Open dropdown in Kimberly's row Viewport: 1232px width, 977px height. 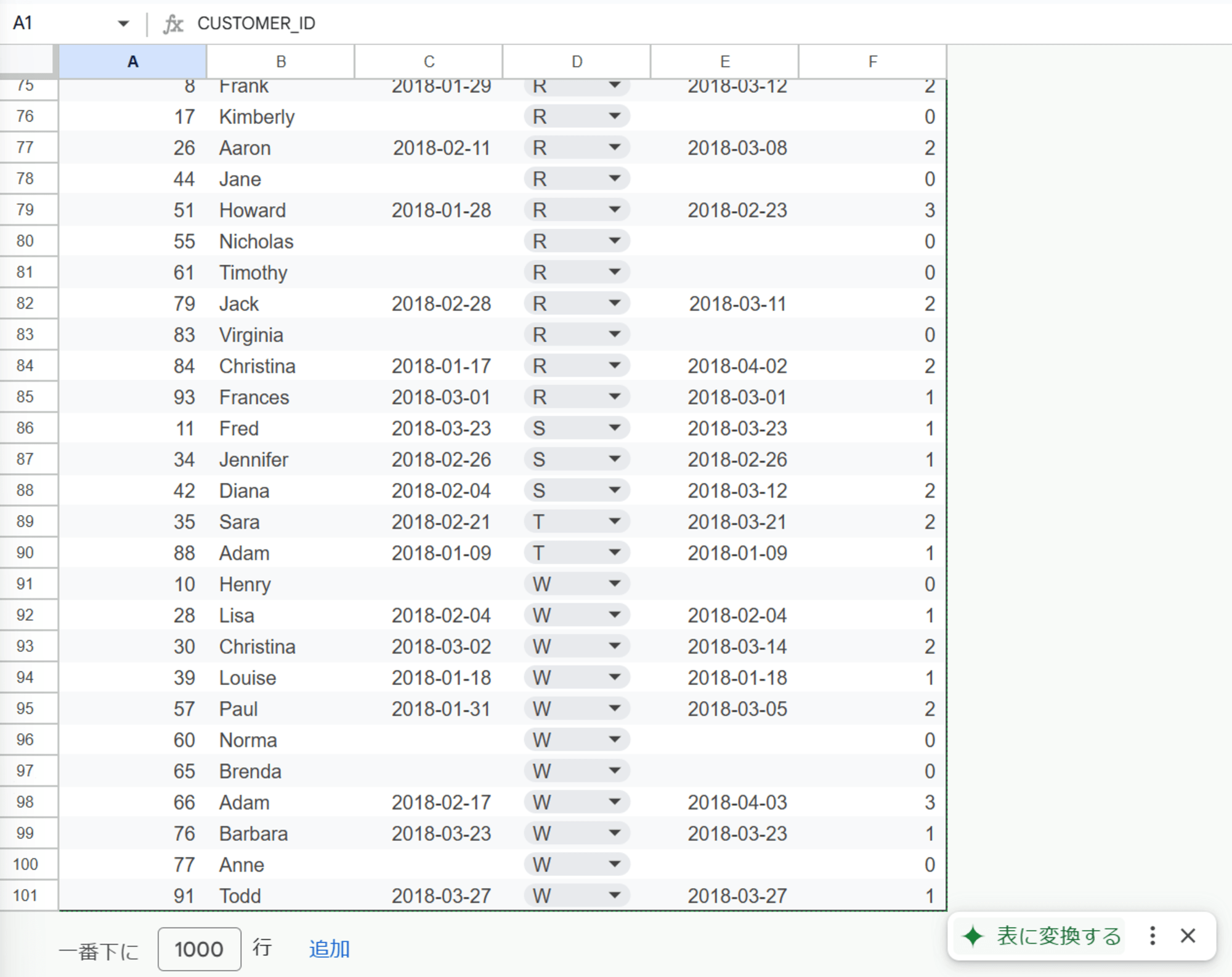(x=614, y=116)
